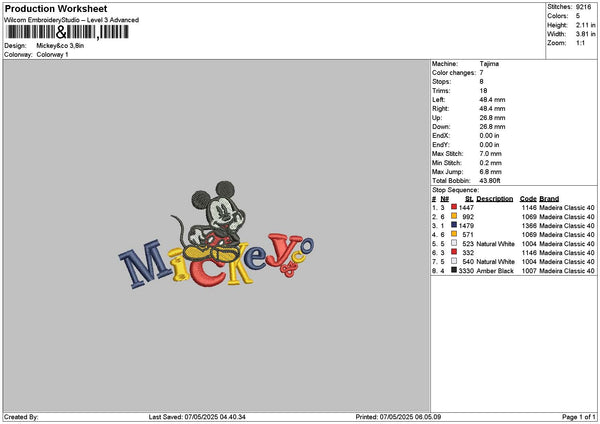Select the white swatch beside stitch count 523
The width and height of the screenshot is (600, 424).
click(x=454, y=243)
